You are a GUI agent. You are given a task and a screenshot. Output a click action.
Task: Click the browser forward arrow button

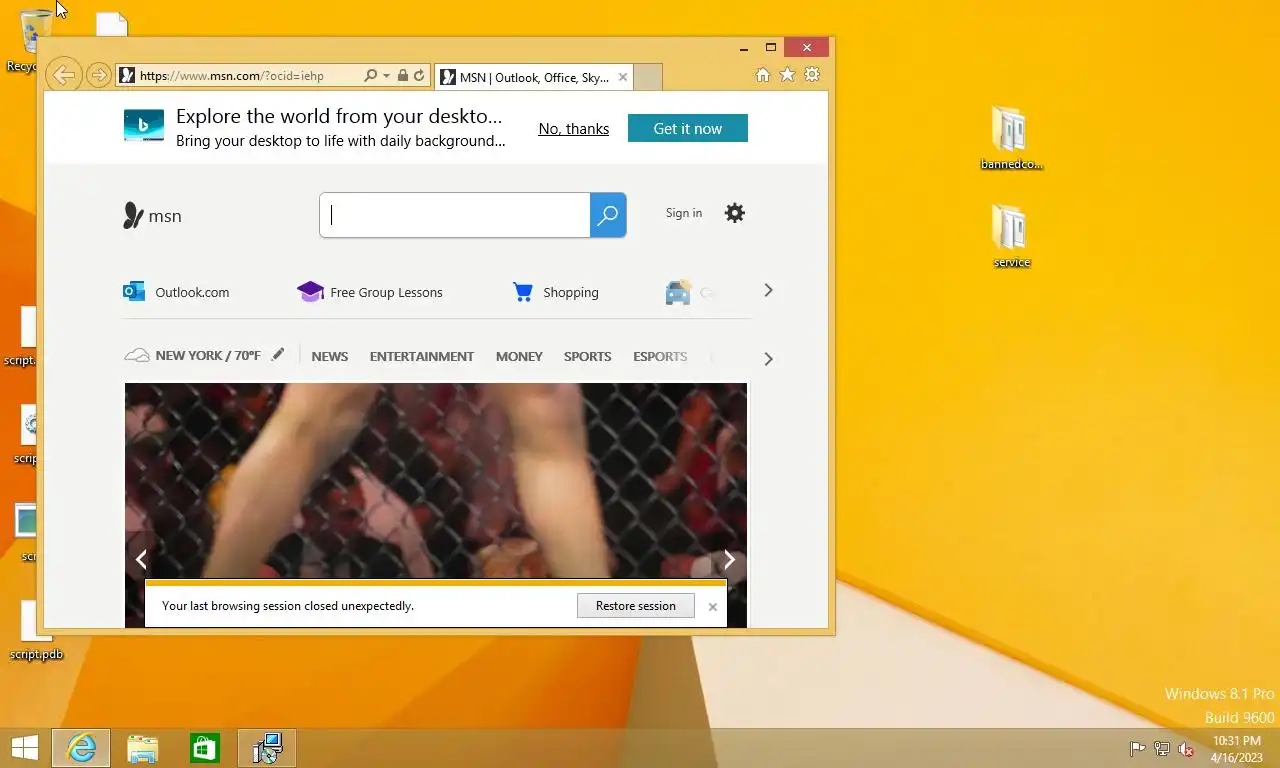point(98,75)
